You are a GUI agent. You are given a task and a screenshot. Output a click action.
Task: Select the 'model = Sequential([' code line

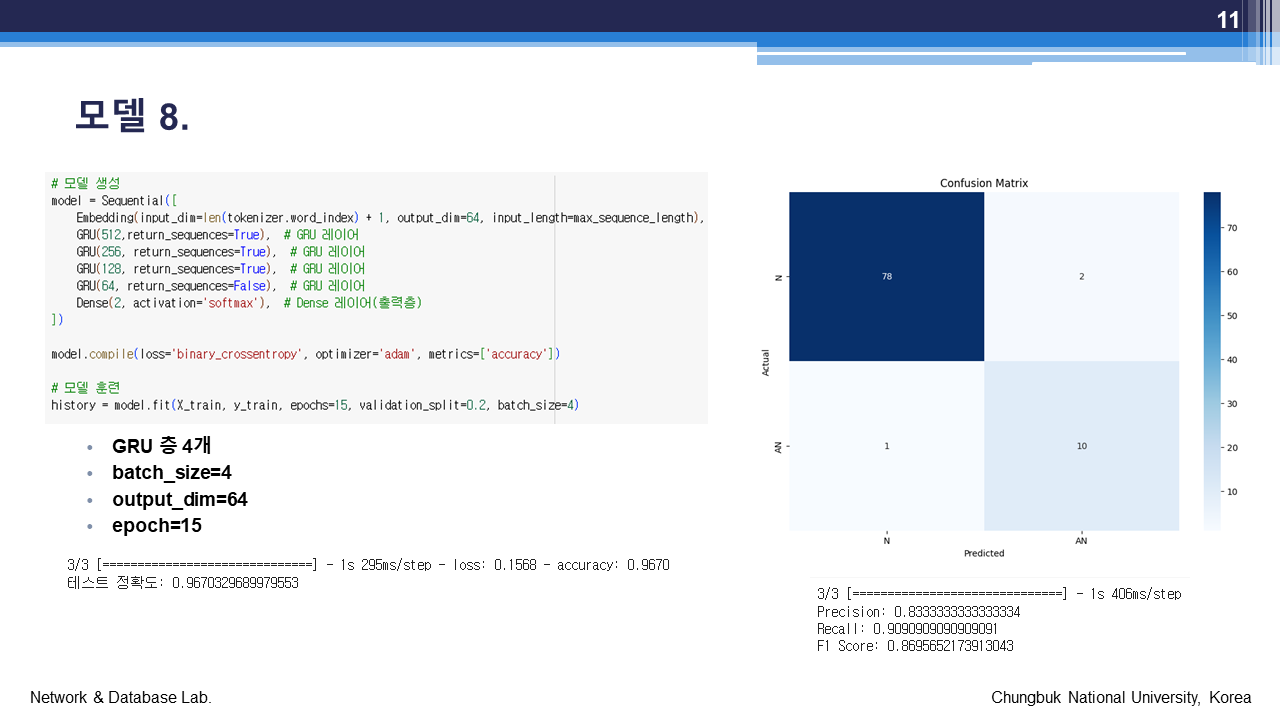click(x=114, y=200)
